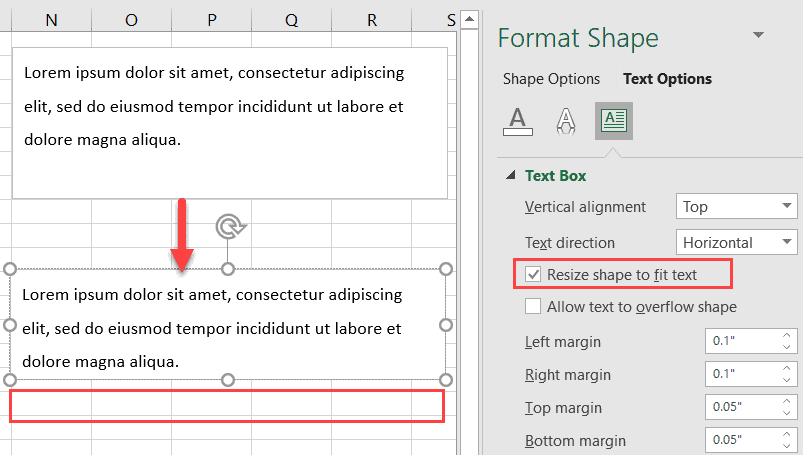Image resolution: width=803 pixels, height=455 pixels.
Task: Select the Text Effects icon
Action: tap(566, 120)
